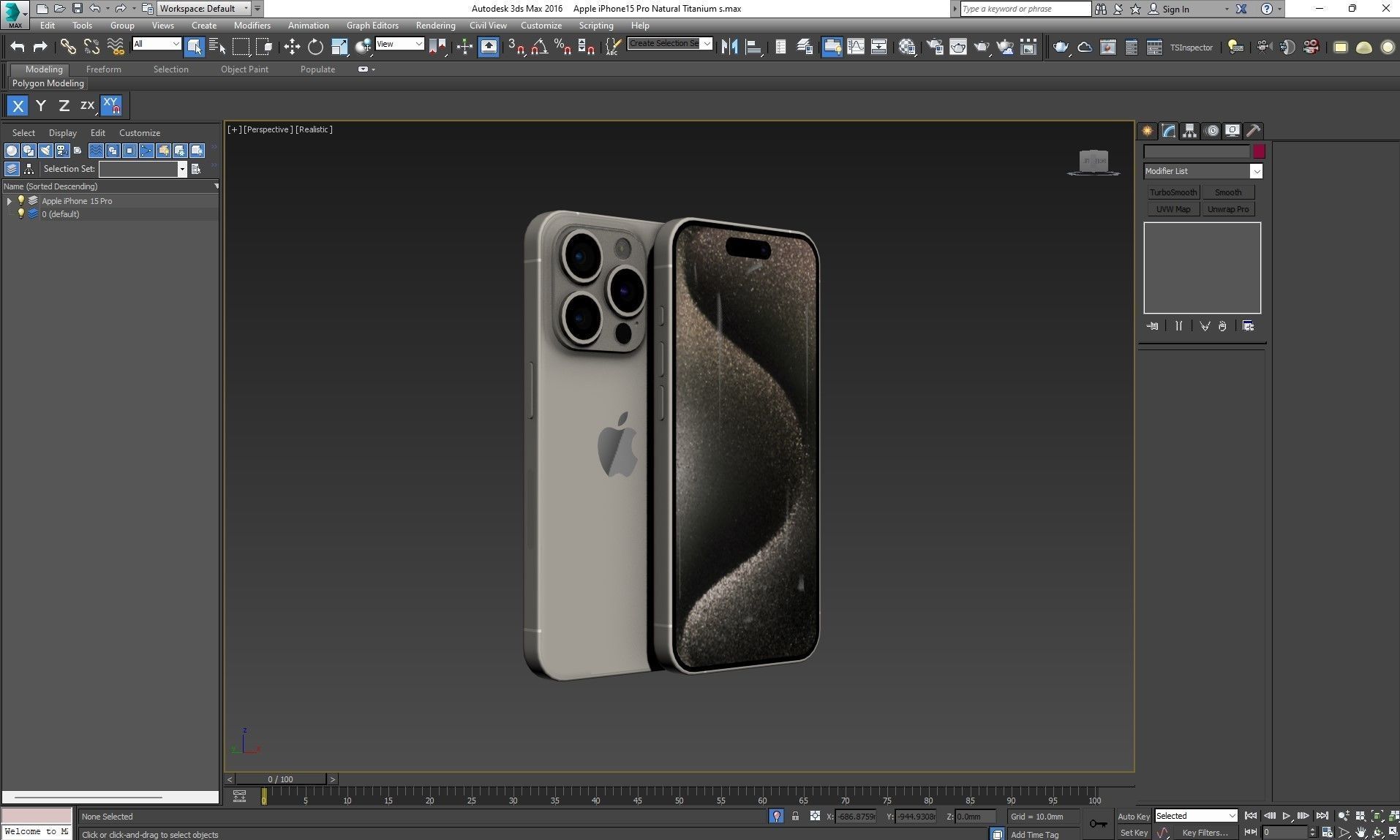This screenshot has width=1400, height=840.
Task: Open the Render Setup dialog icon
Action: [935, 47]
